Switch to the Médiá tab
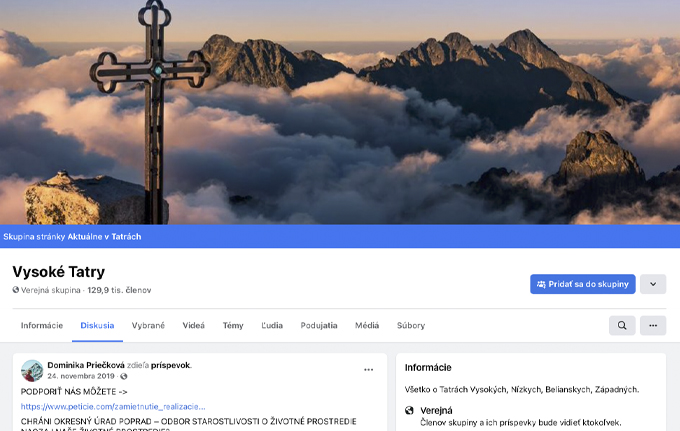Screen dimensions: 680x431 [x=367, y=325]
